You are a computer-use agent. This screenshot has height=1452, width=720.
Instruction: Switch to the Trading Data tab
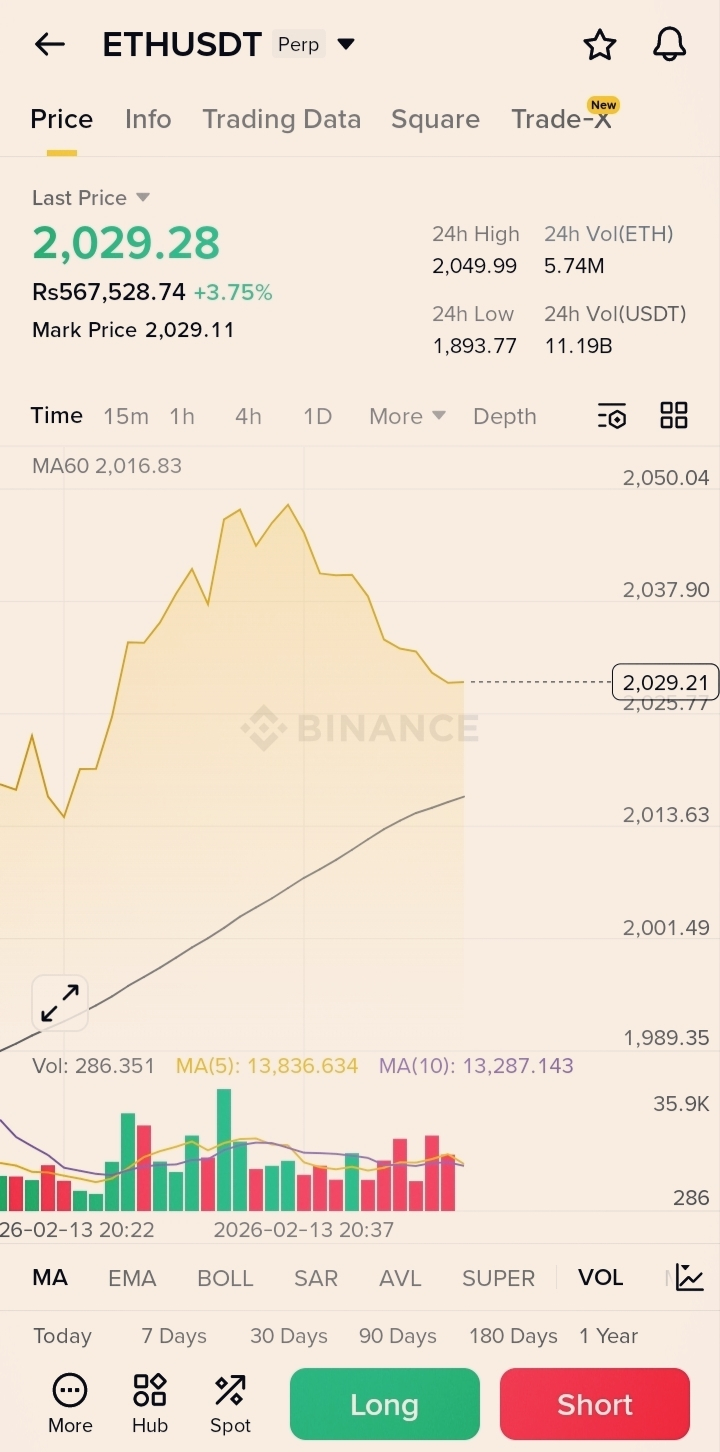(x=281, y=119)
